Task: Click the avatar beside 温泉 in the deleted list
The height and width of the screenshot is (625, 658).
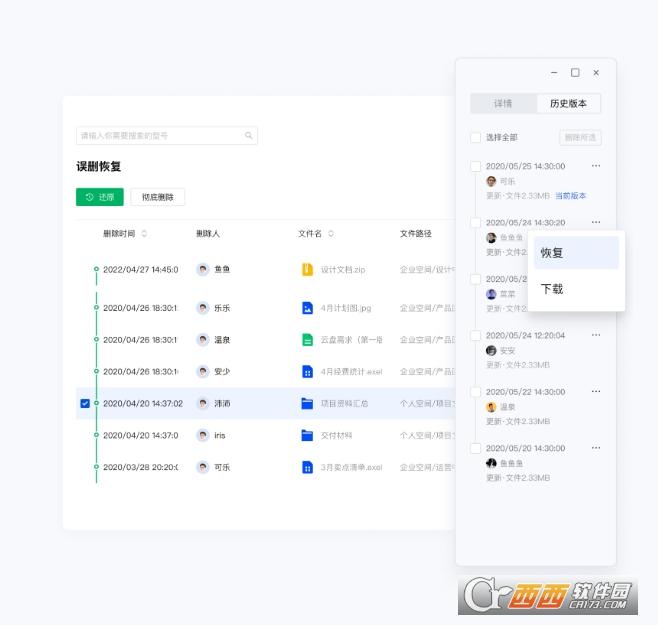Action: (x=203, y=340)
